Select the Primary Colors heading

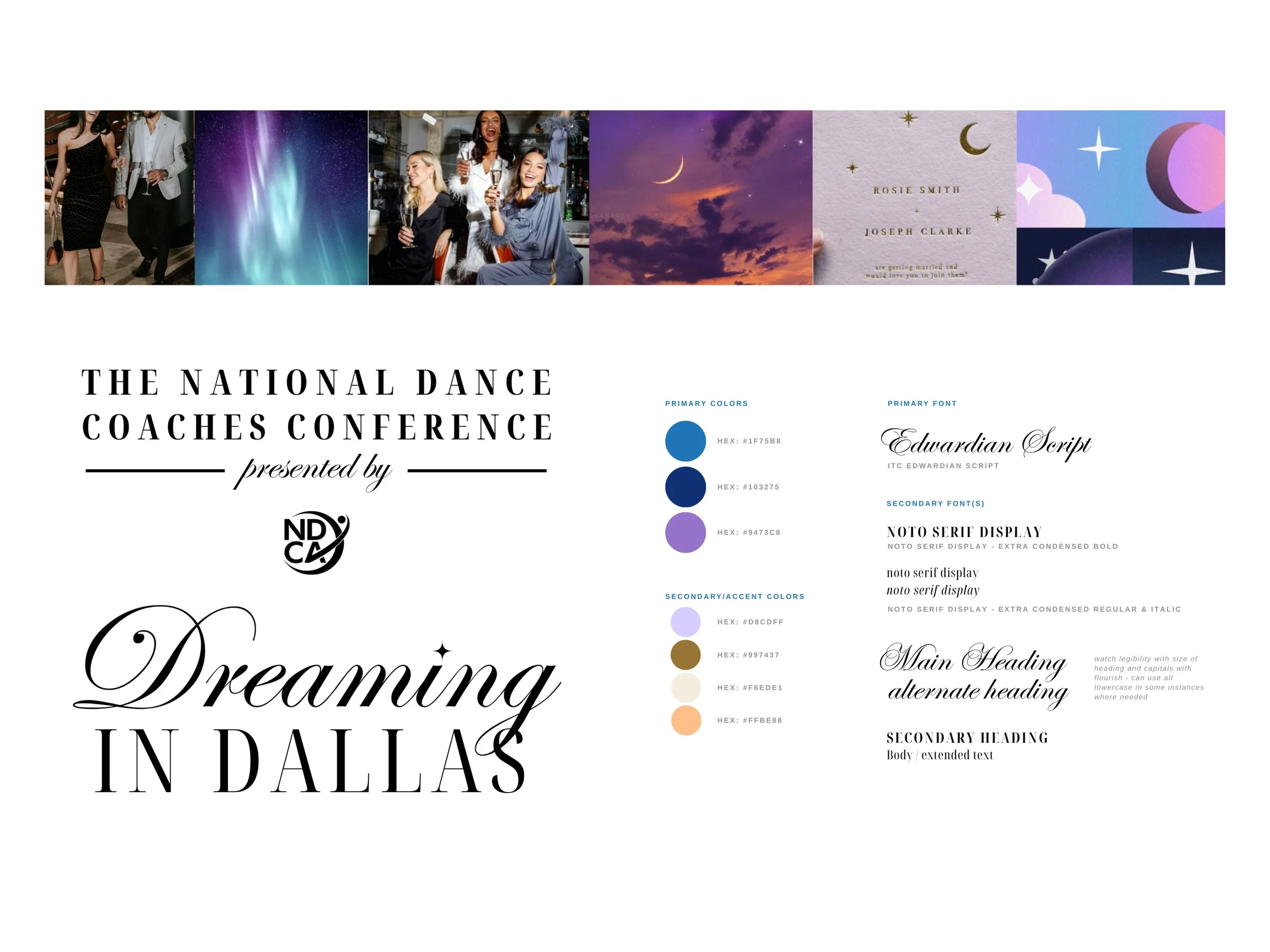[x=706, y=404]
